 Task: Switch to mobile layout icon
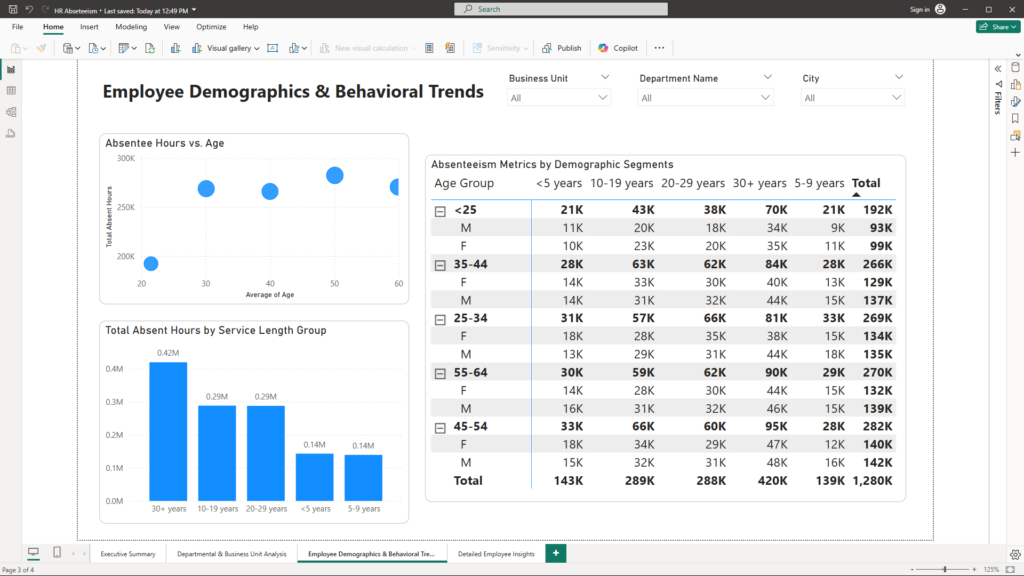point(57,553)
